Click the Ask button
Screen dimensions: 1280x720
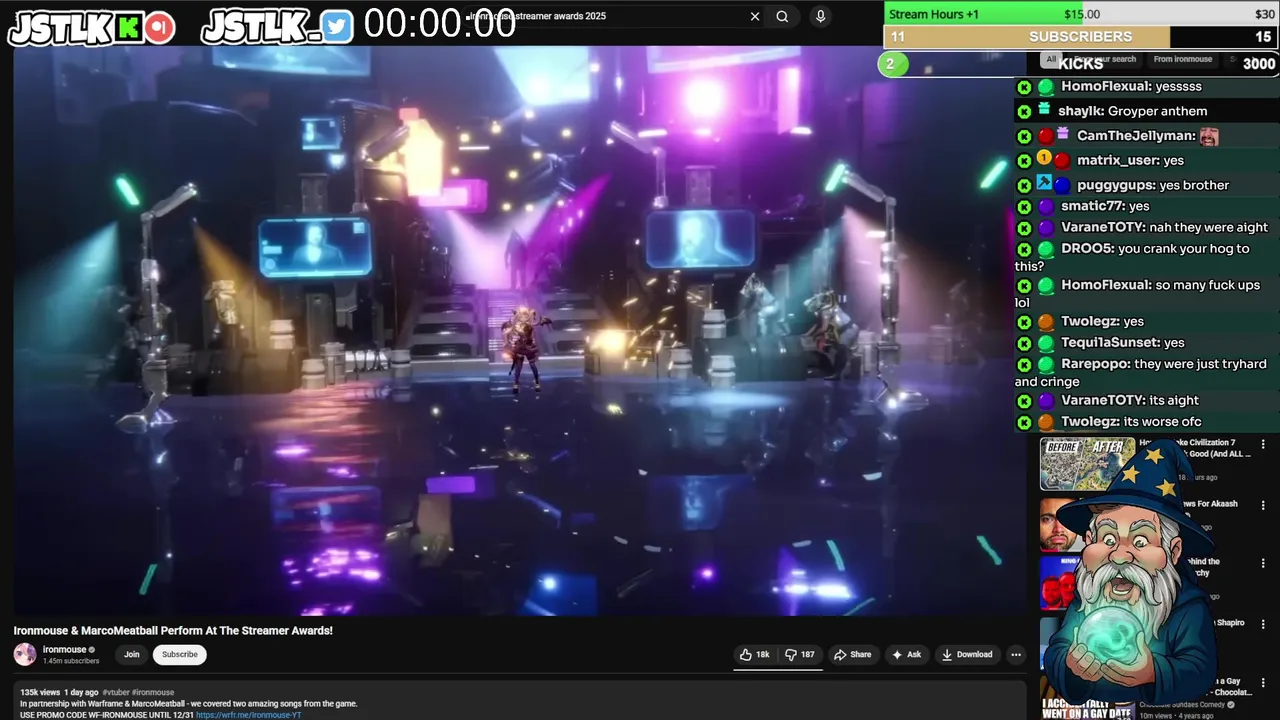907,655
